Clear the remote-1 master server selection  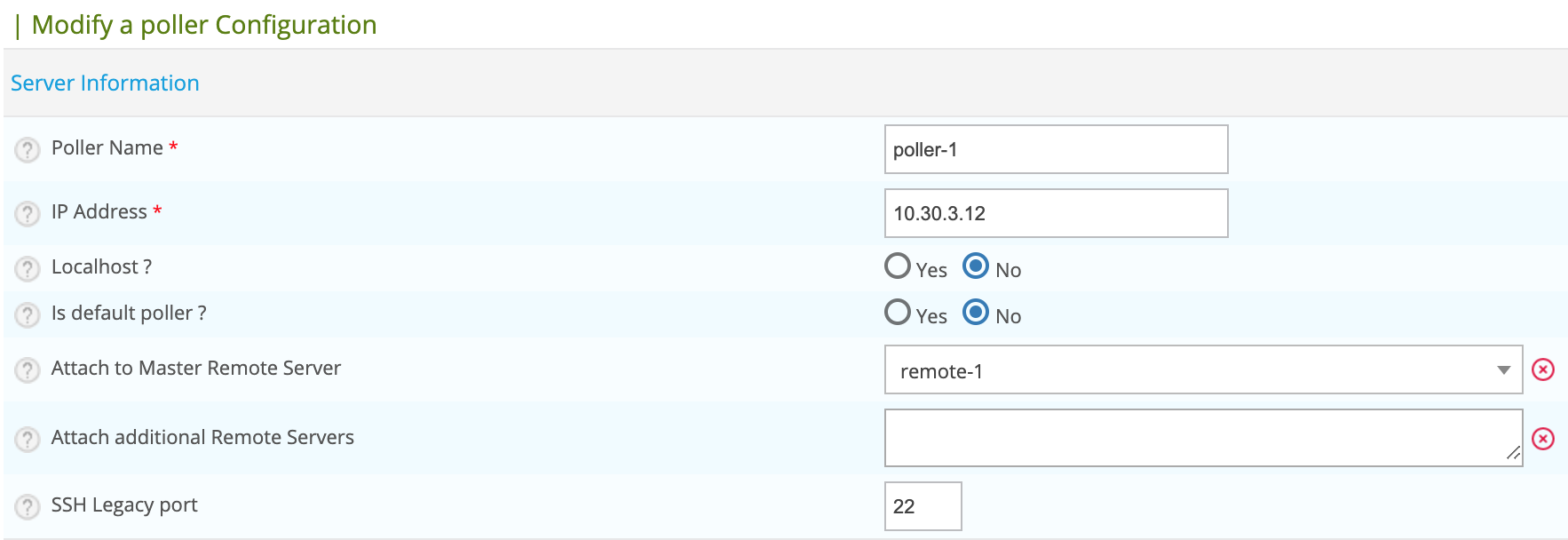tap(1543, 369)
